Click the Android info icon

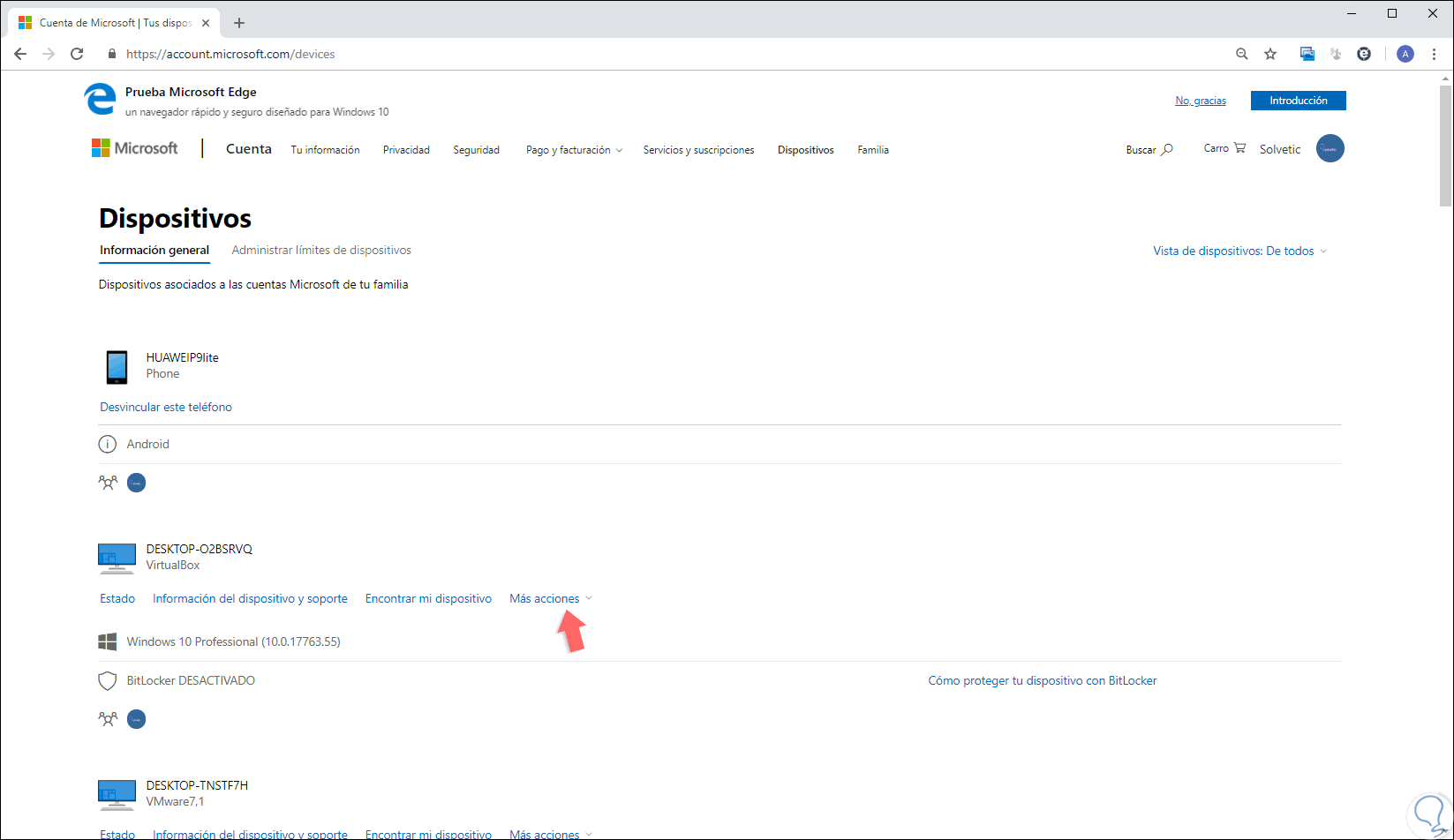click(x=108, y=444)
